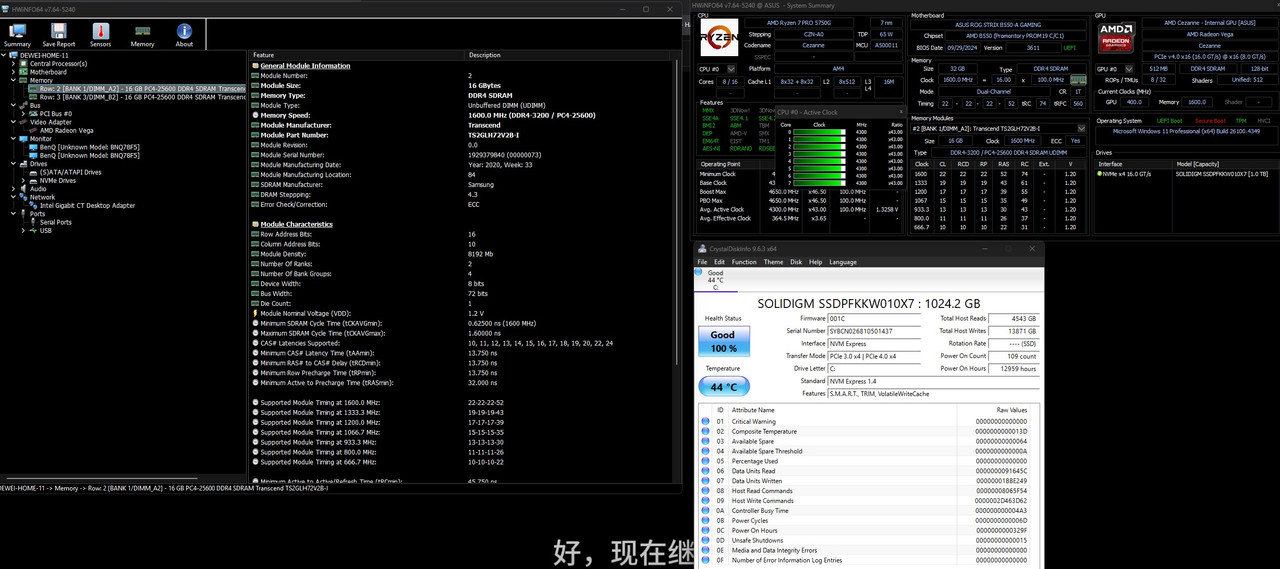Click the Module Characteristics heading
The width and height of the screenshot is (1280, 569).
click(296, 224)
